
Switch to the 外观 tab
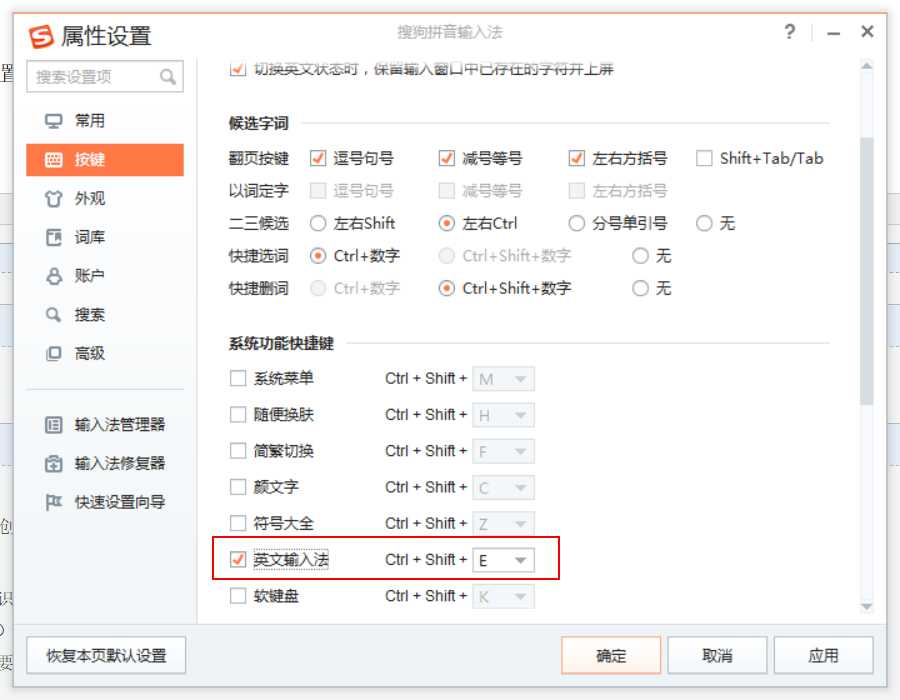pyautogui.click(x=105, y=199)
